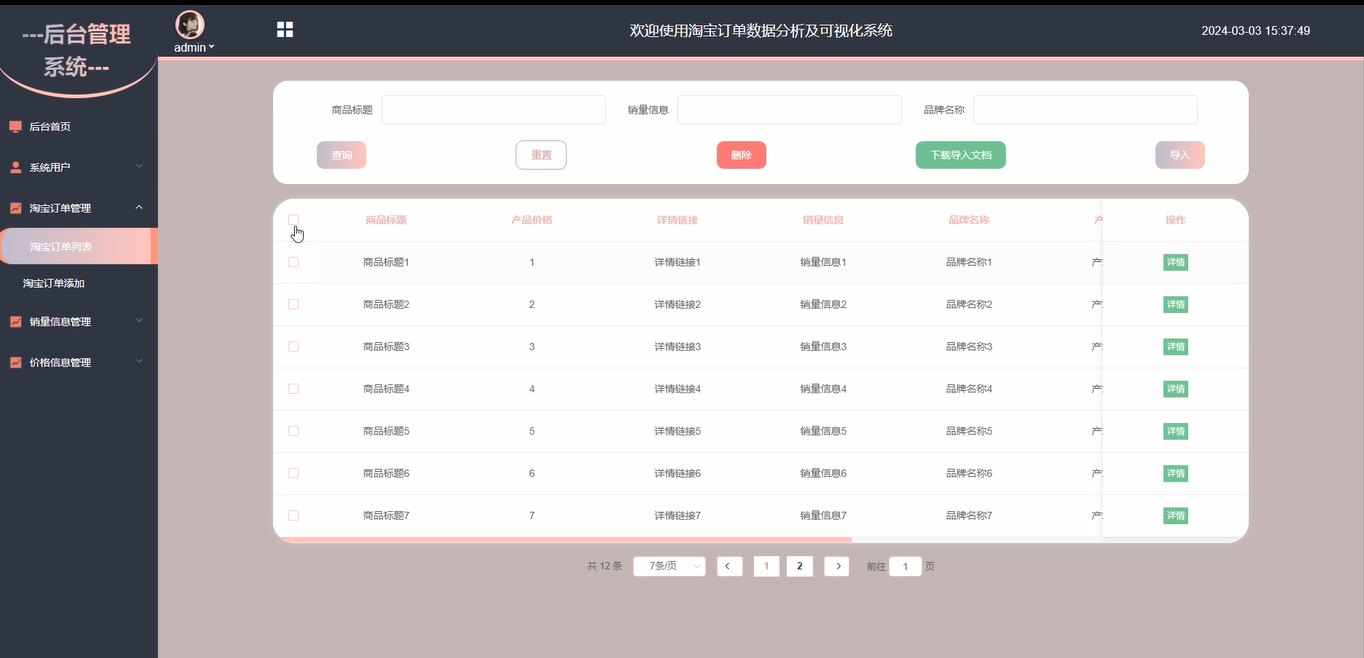Viewport: 1364px width, 658px height.
Task: Click the 下载导入文档 button
Action: (961, 155)
